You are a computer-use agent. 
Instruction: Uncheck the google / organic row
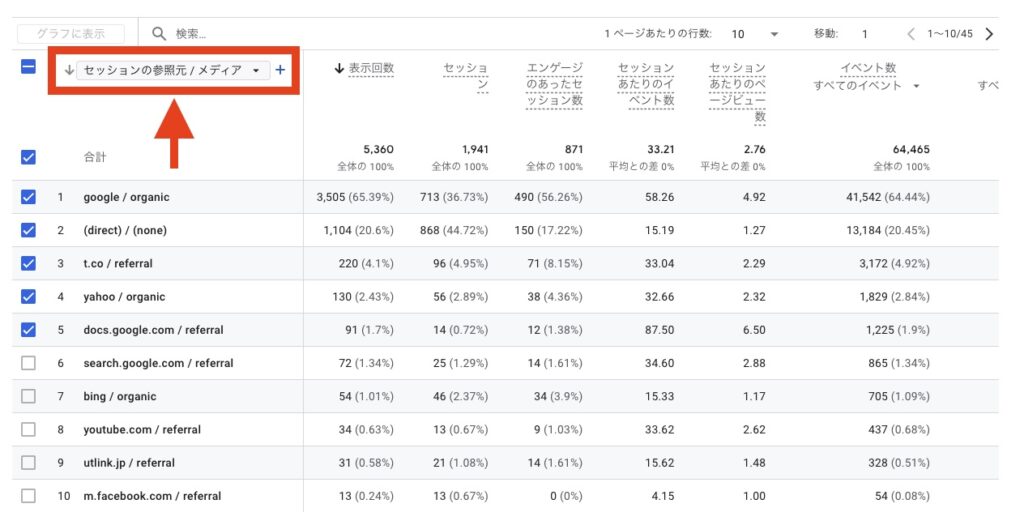(29, 197)
